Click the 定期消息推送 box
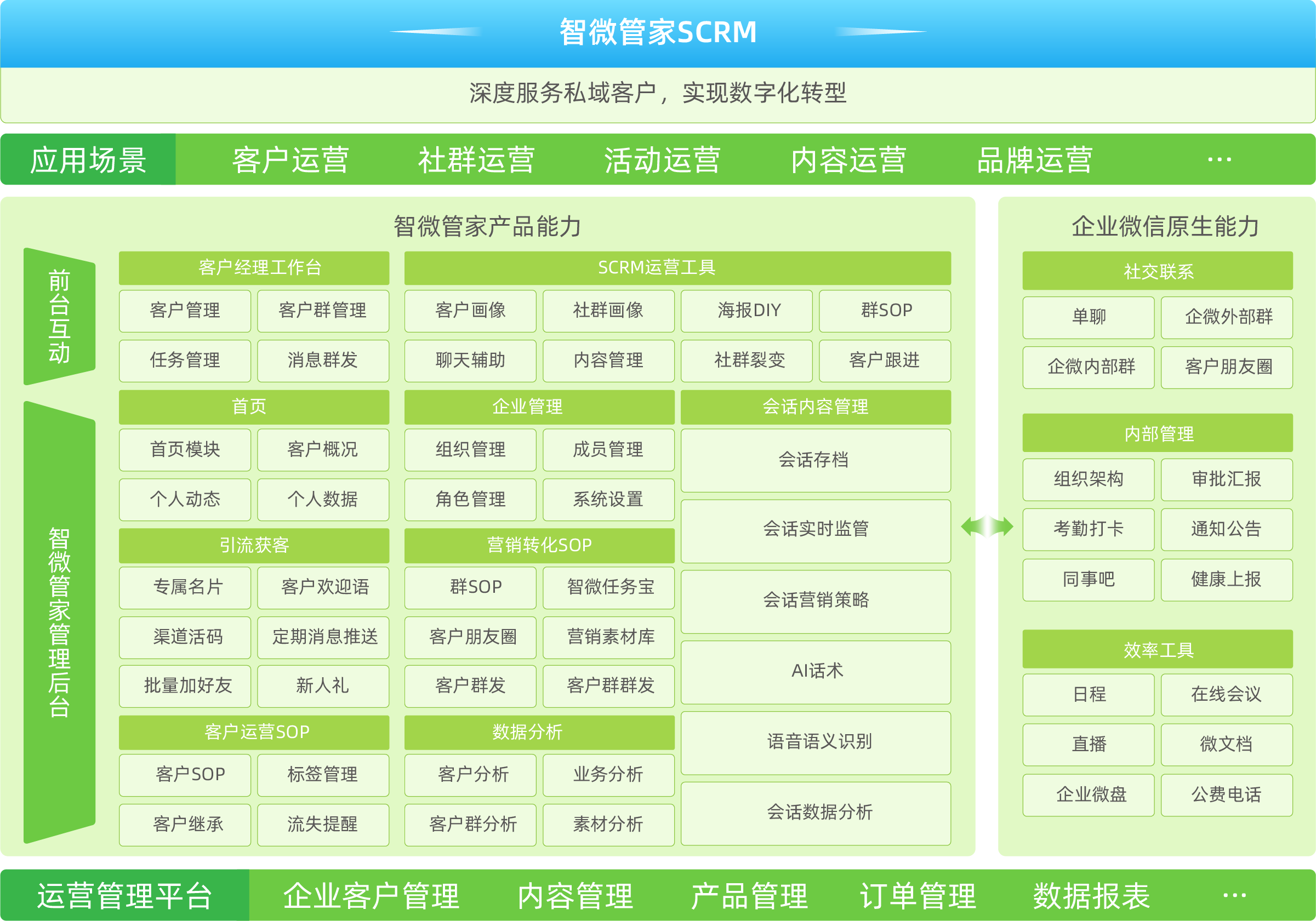 point(323,638)
